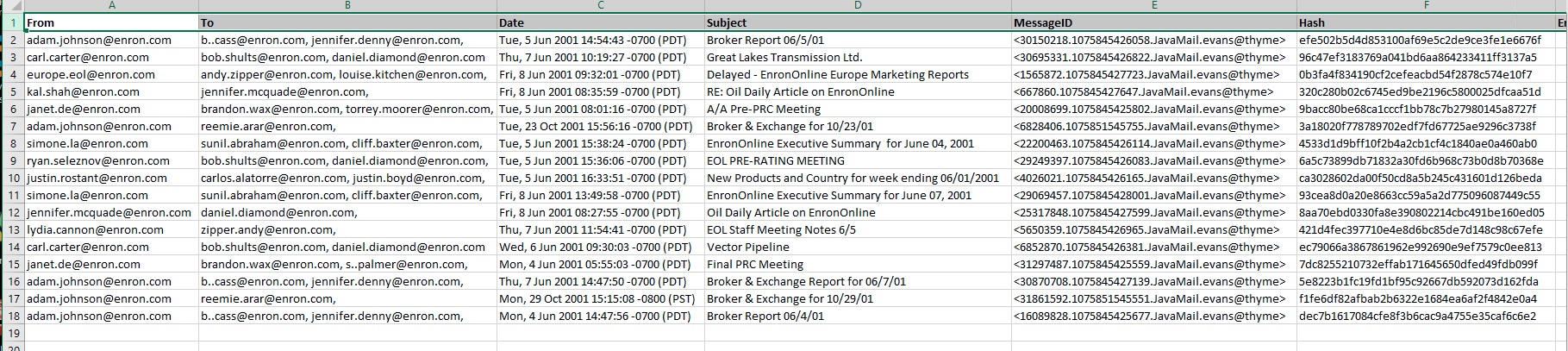Select row 10 header
Viewport: 1568px width, 351px height.
(12, 178)
